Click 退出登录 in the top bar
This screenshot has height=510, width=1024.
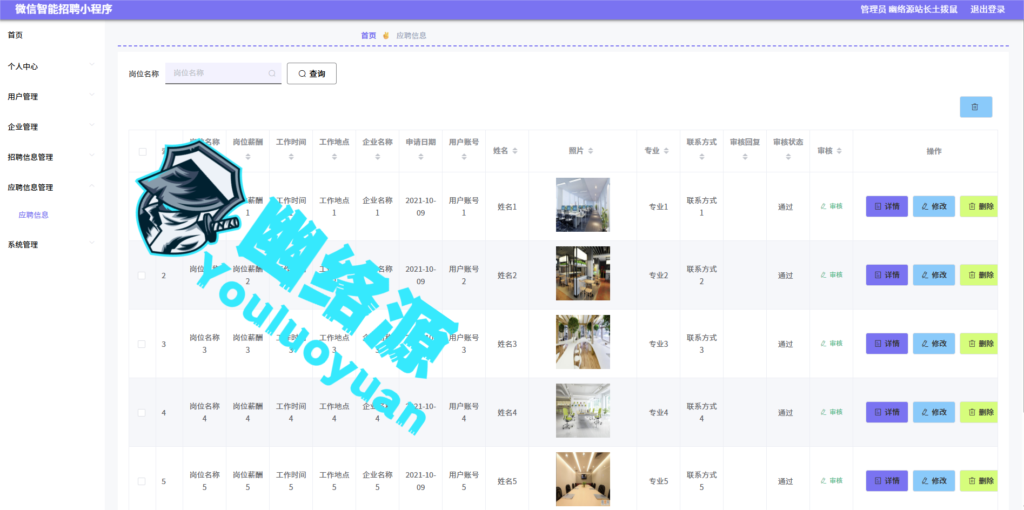[987, 9]
